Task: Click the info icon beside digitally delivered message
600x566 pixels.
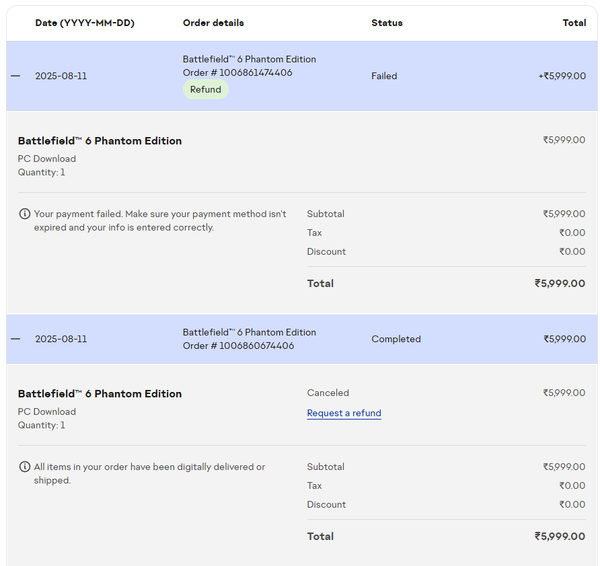Action: 24,467
